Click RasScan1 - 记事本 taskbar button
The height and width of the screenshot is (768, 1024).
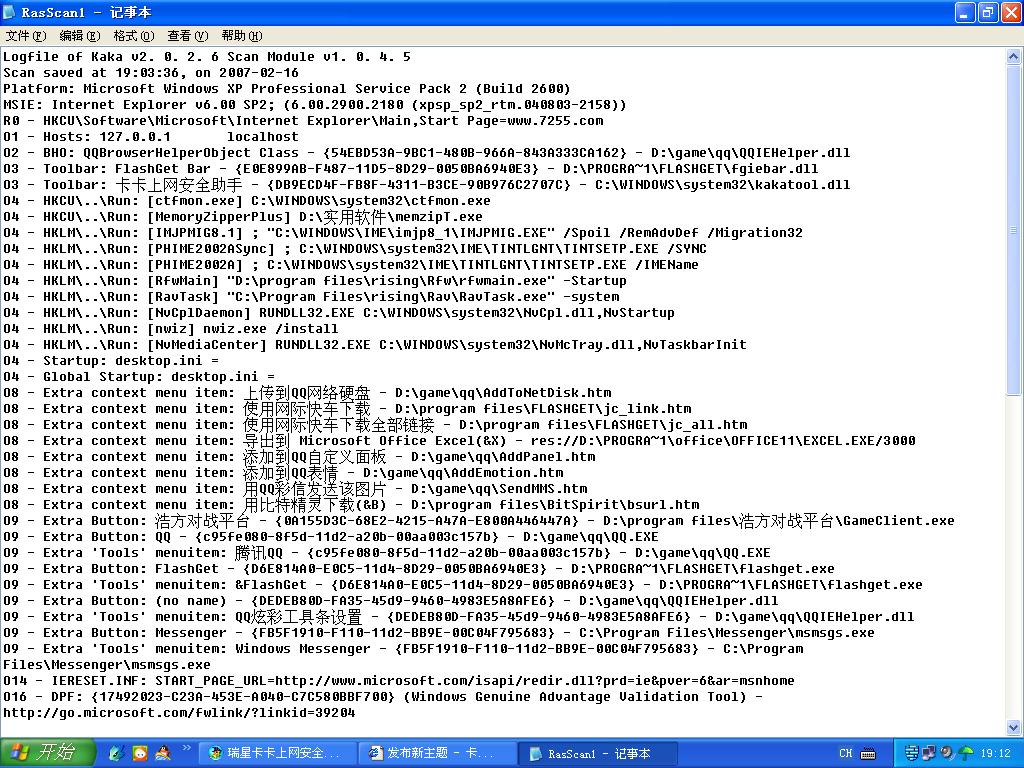coord(598,753)
